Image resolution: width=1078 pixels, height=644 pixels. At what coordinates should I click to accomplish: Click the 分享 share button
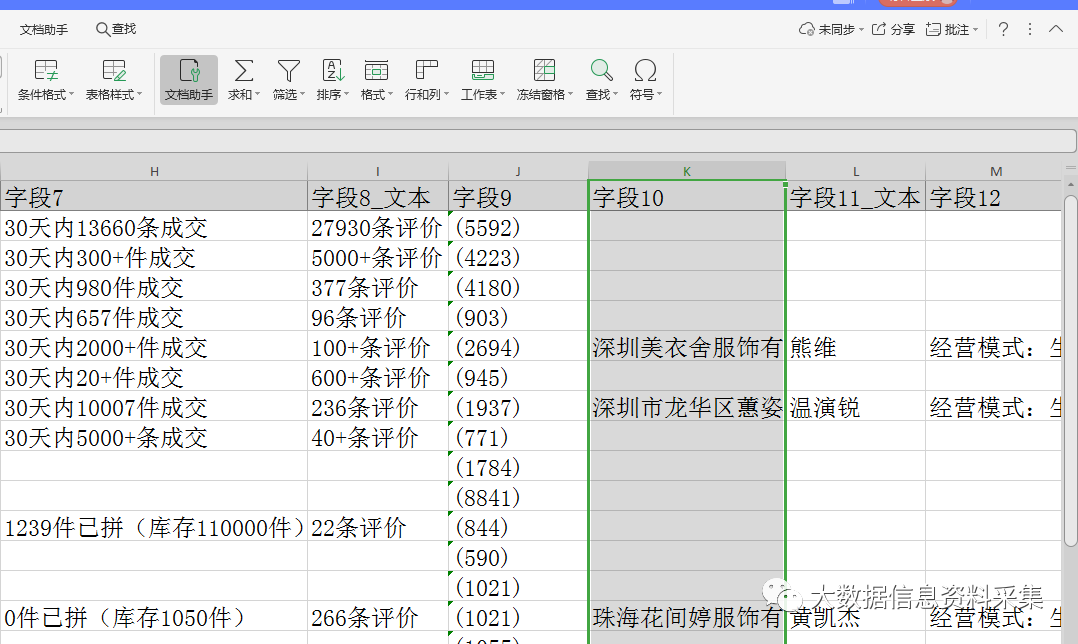click(x=893, y=29)
